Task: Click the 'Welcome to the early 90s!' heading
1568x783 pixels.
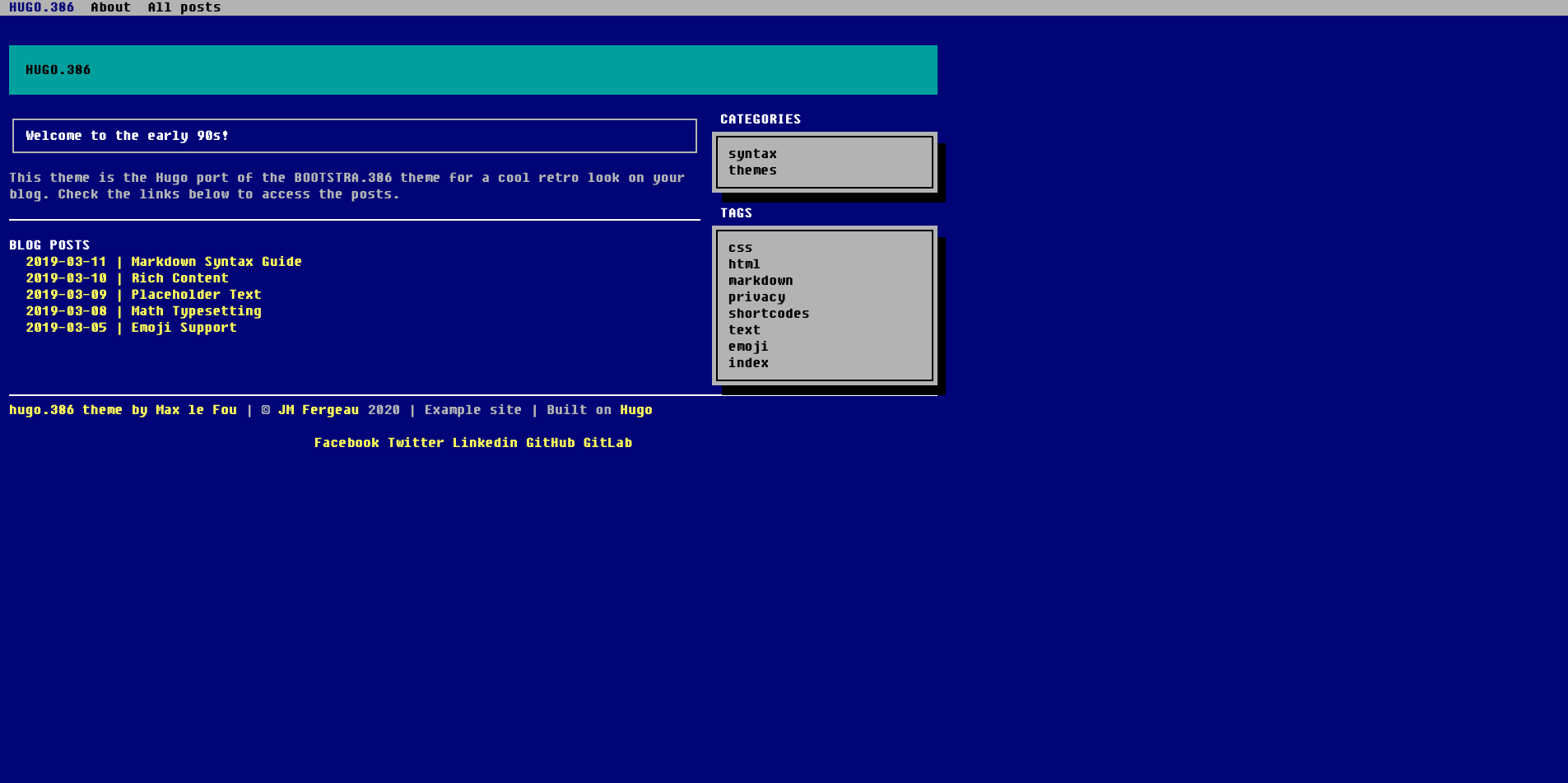Action: 127,136
